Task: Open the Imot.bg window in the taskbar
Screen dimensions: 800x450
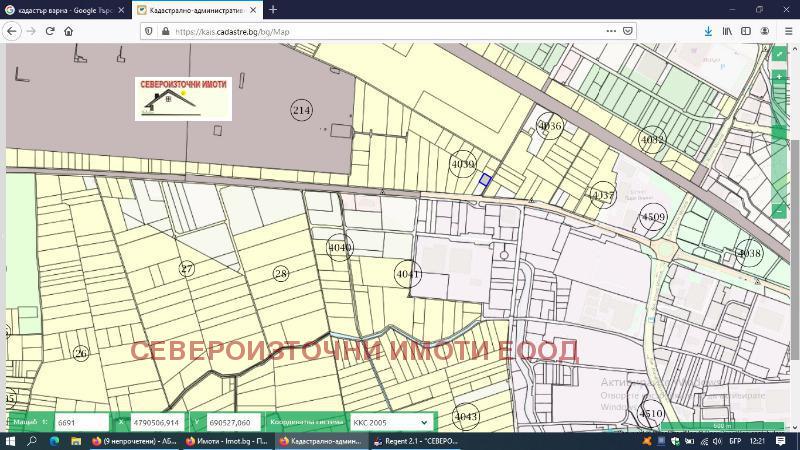Action: point(225,441)
